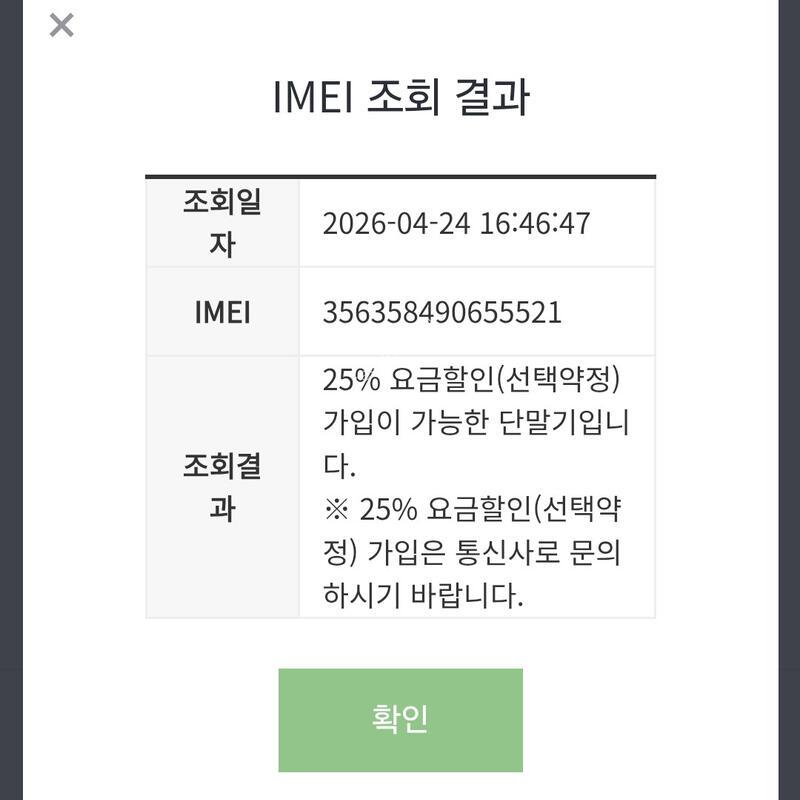Click the time 16:46:47 value
Viewport: 800px width, 800px height.
(535, 223)
